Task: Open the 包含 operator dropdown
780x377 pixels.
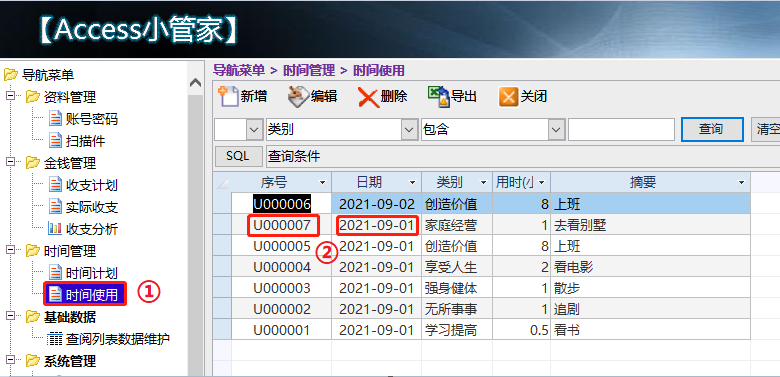Action: (555, 130)
